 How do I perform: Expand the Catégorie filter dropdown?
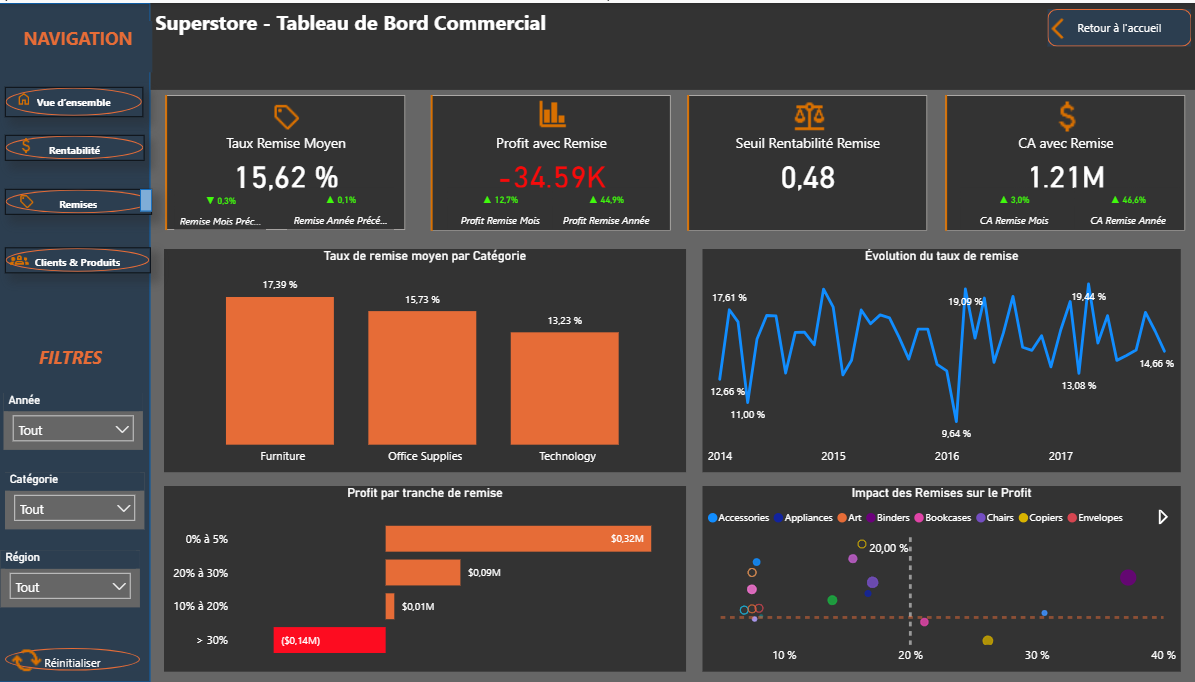click(75, 508)
